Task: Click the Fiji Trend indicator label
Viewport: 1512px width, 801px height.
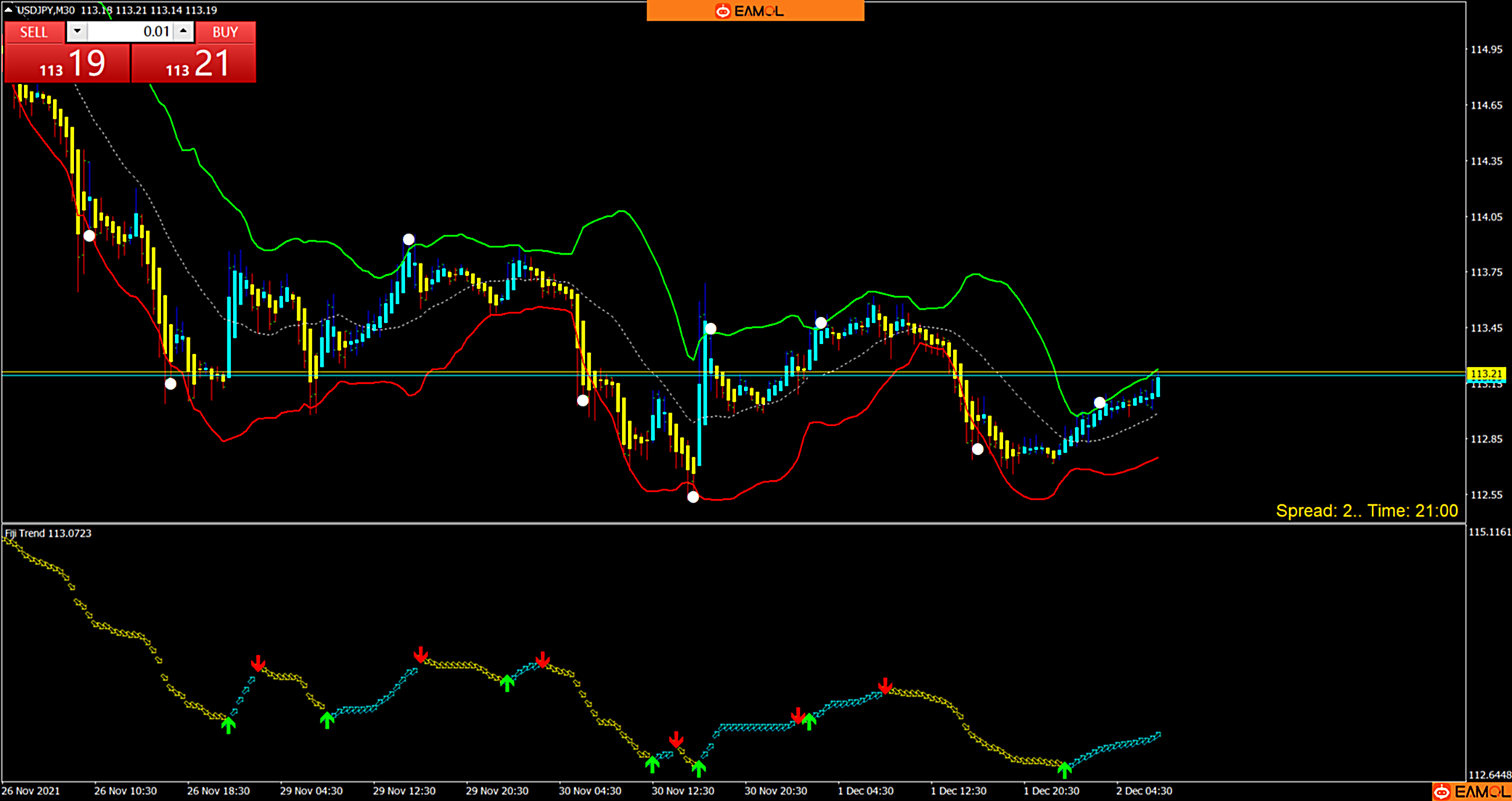Action: [48, 533]
